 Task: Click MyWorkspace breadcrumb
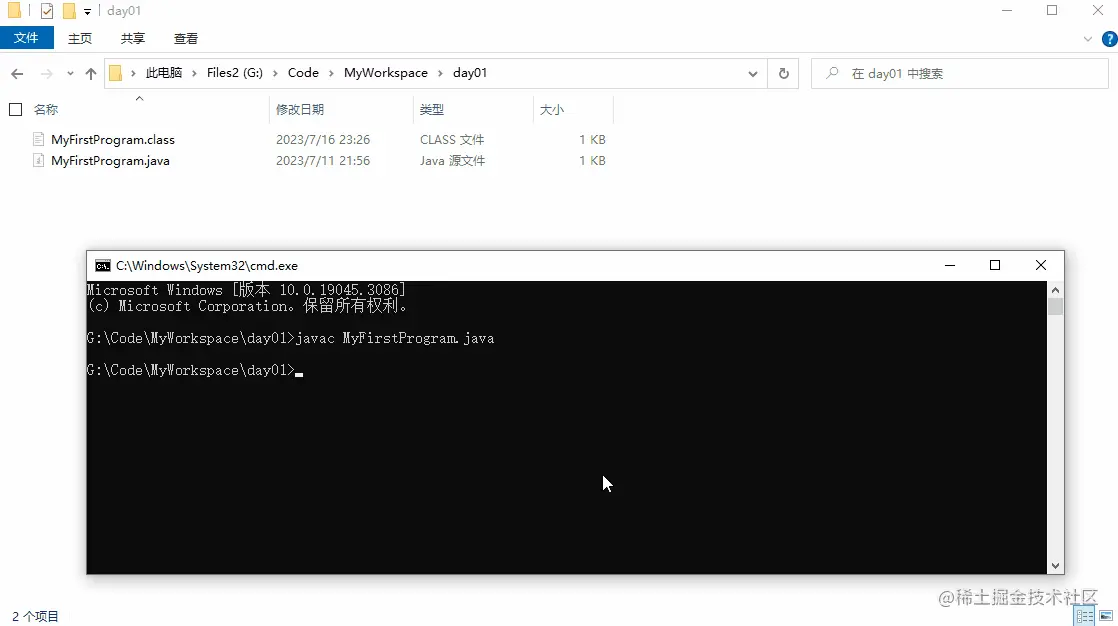click(386, 73)
